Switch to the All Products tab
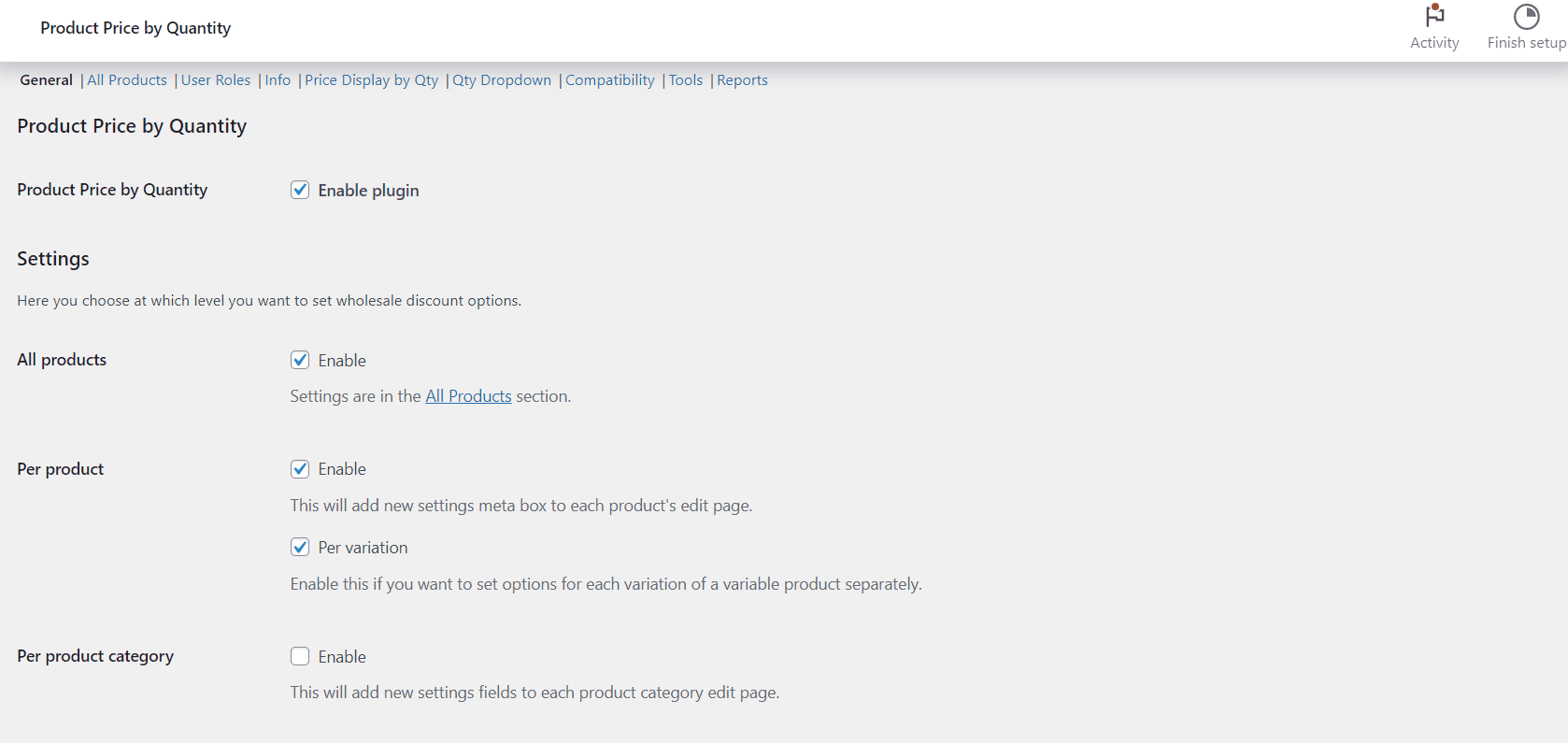Screen dimensions: 1568x743 (x=127, y=80)
